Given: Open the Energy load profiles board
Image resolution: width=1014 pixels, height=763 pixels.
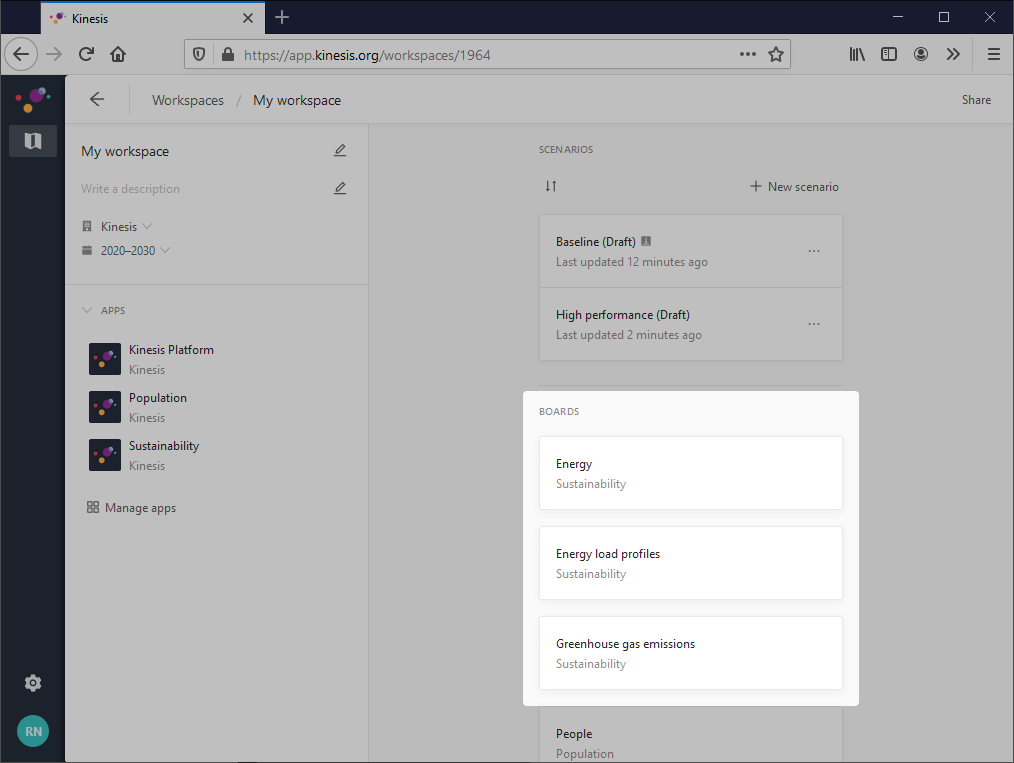Looking at the screenshot, I should click(691, 563).
